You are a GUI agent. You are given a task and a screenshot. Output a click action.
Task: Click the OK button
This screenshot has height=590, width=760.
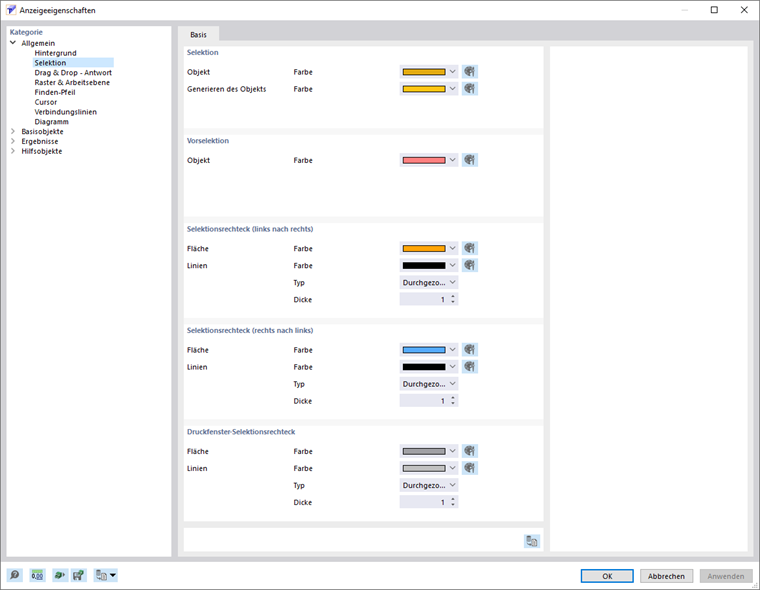point(607,576)
